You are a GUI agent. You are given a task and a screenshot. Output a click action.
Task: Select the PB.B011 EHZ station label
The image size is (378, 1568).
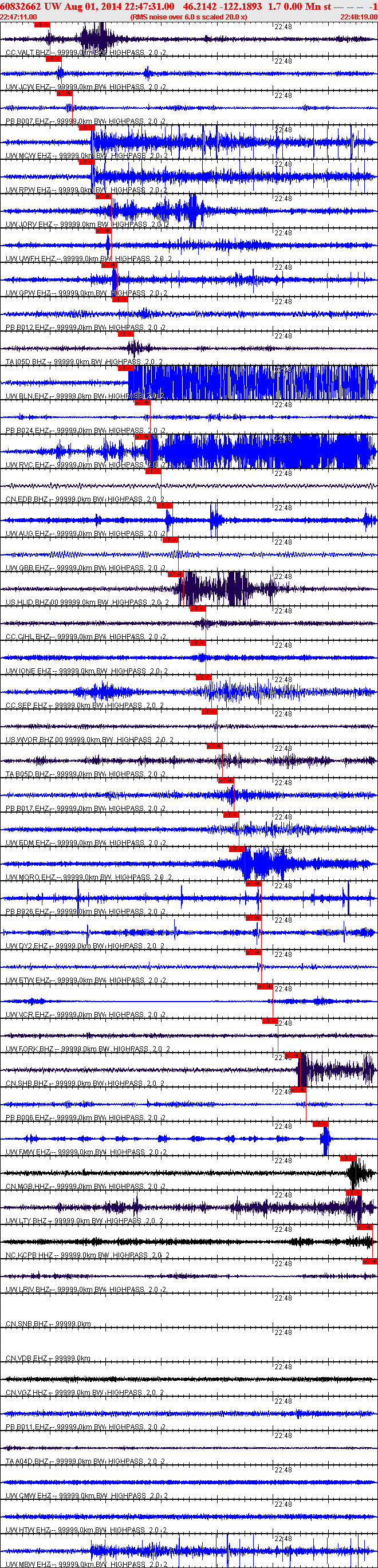pos(86,1427)
